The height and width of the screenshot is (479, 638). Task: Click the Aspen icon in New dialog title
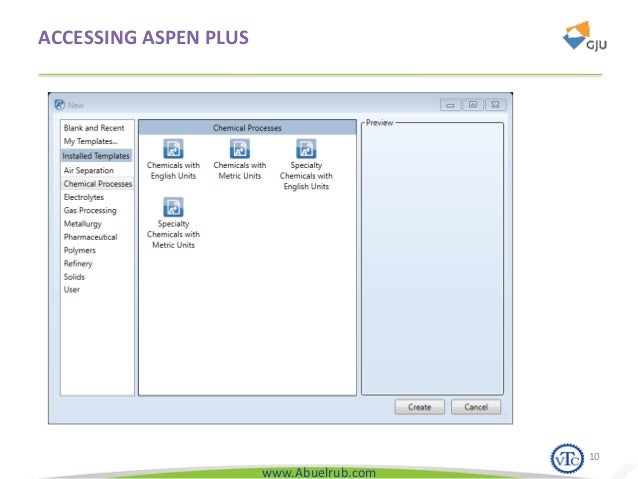click(x=59, y=105)
